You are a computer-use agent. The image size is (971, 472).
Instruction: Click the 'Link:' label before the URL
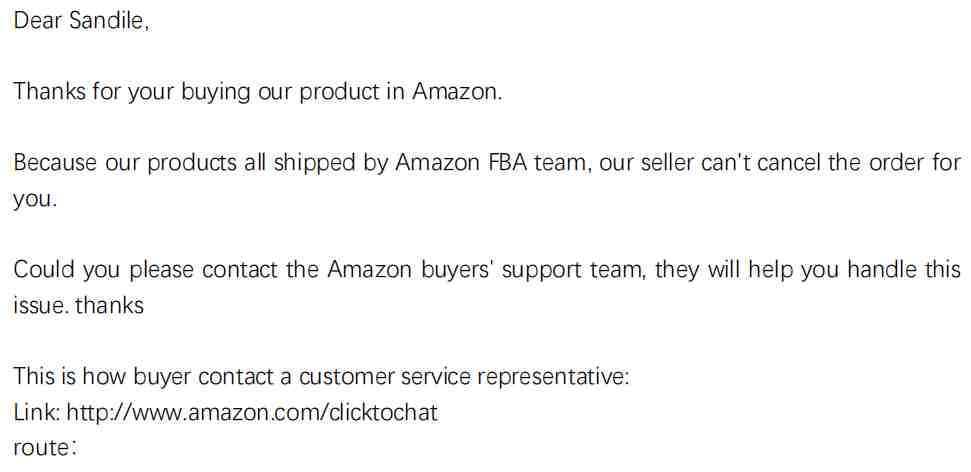(x=37, y=412)
